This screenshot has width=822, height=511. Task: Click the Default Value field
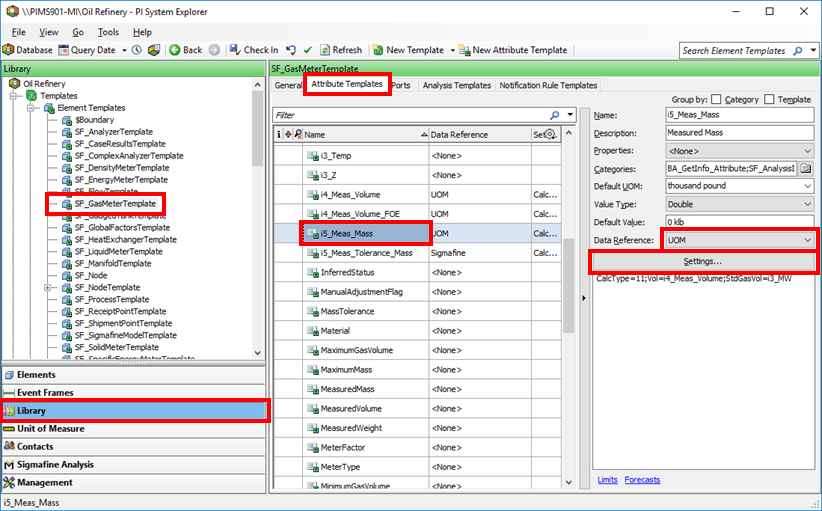point(740,222)
